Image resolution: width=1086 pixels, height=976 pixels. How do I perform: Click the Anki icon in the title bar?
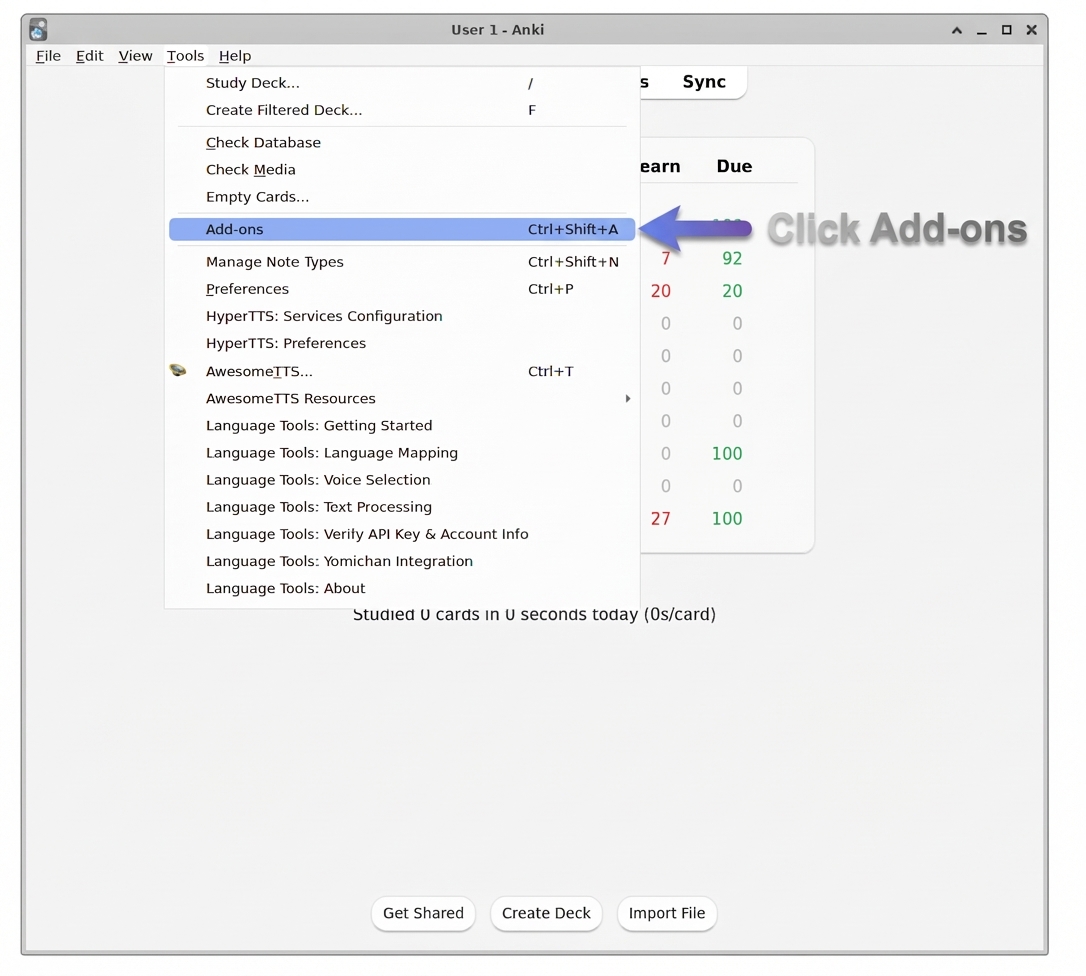(37, 29)
